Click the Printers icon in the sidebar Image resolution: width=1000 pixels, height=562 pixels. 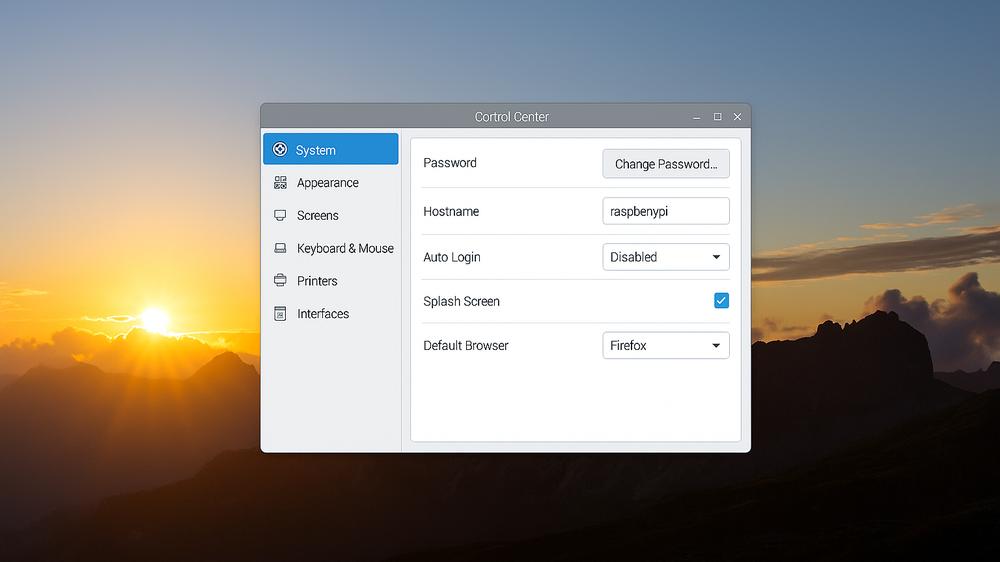click(280, 281)
